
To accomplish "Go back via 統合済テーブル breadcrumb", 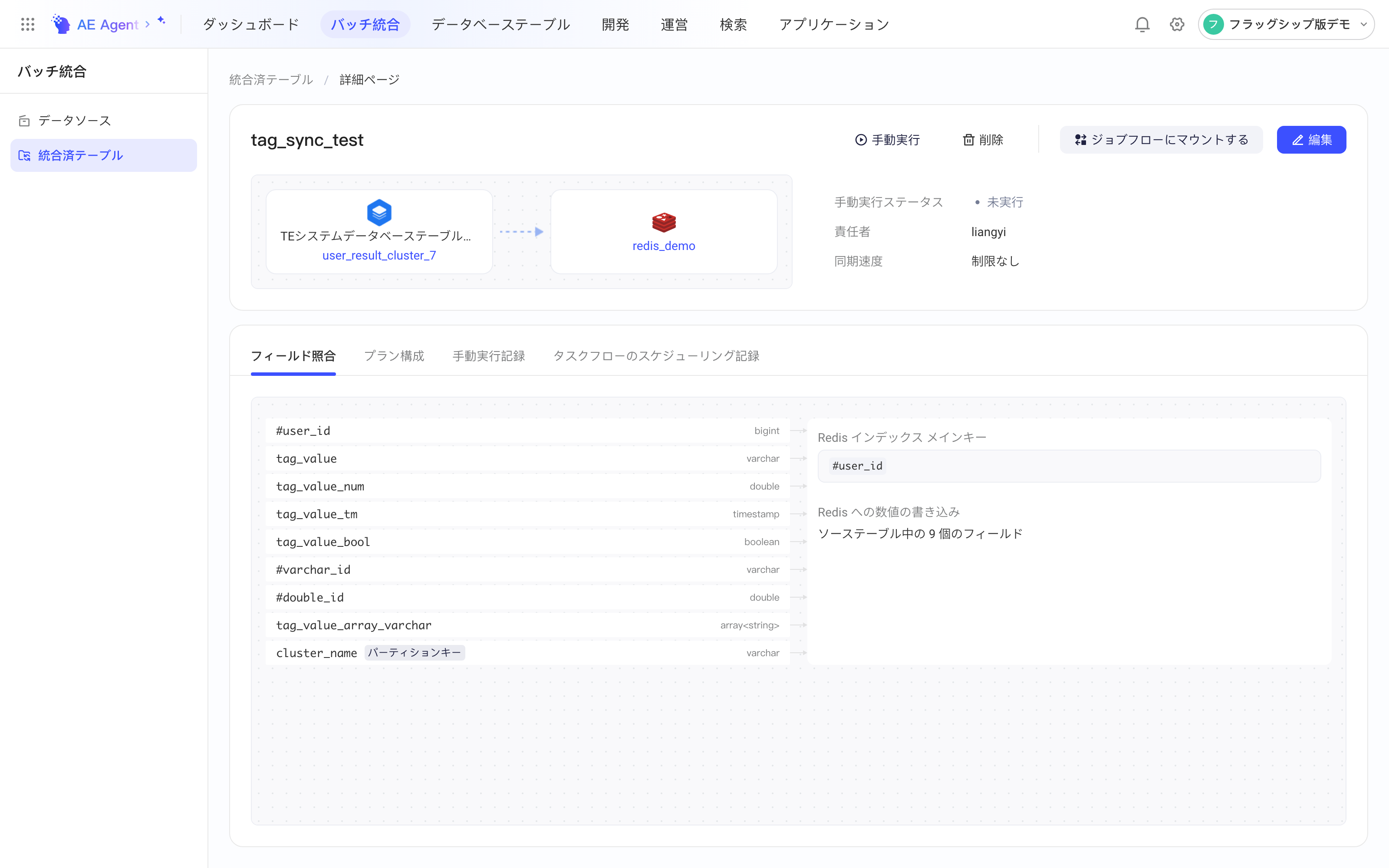I will click(x=271, y=79).
